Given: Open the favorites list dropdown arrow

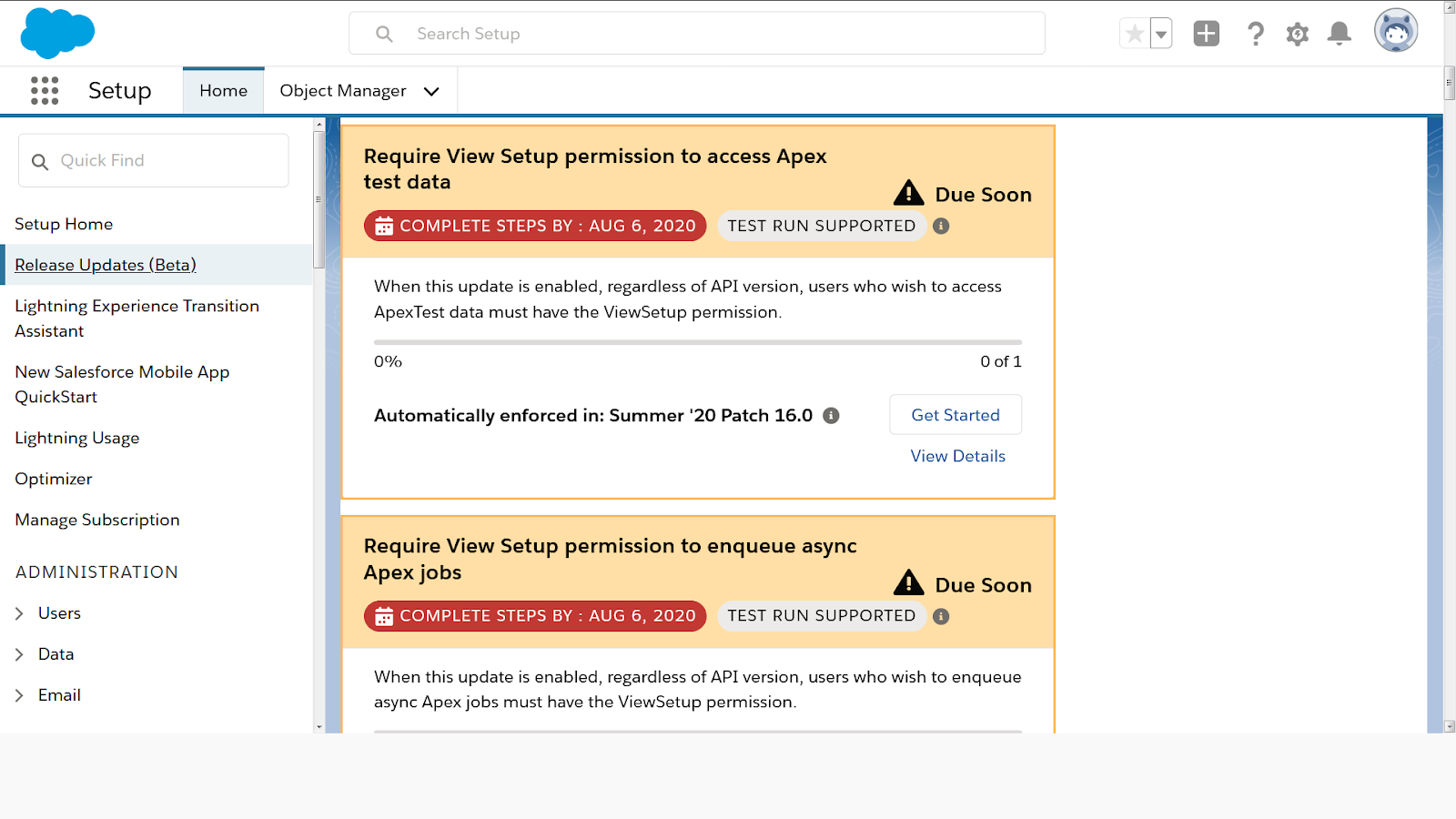Looking at the screenshot, I should pos(1161,35).
